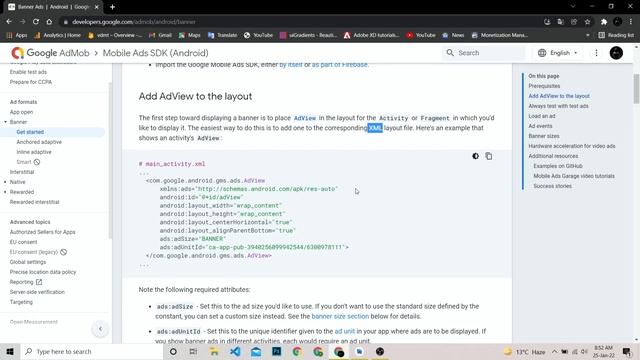Open EU consent in the sidebar
640x360 pixels.
23,242
